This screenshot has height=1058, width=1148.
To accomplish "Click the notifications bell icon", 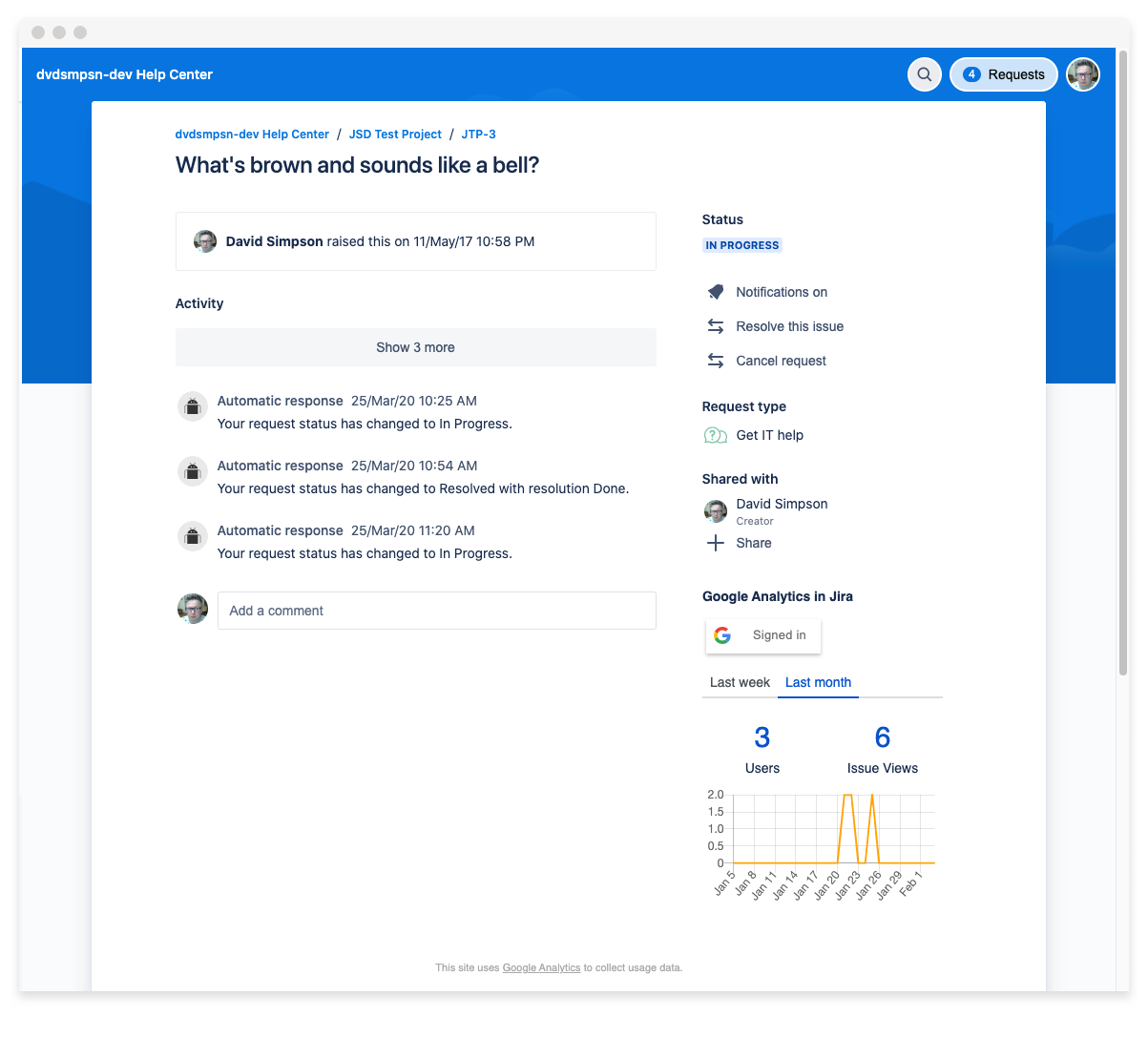I will pyautogui.click(x=716, y=292).
